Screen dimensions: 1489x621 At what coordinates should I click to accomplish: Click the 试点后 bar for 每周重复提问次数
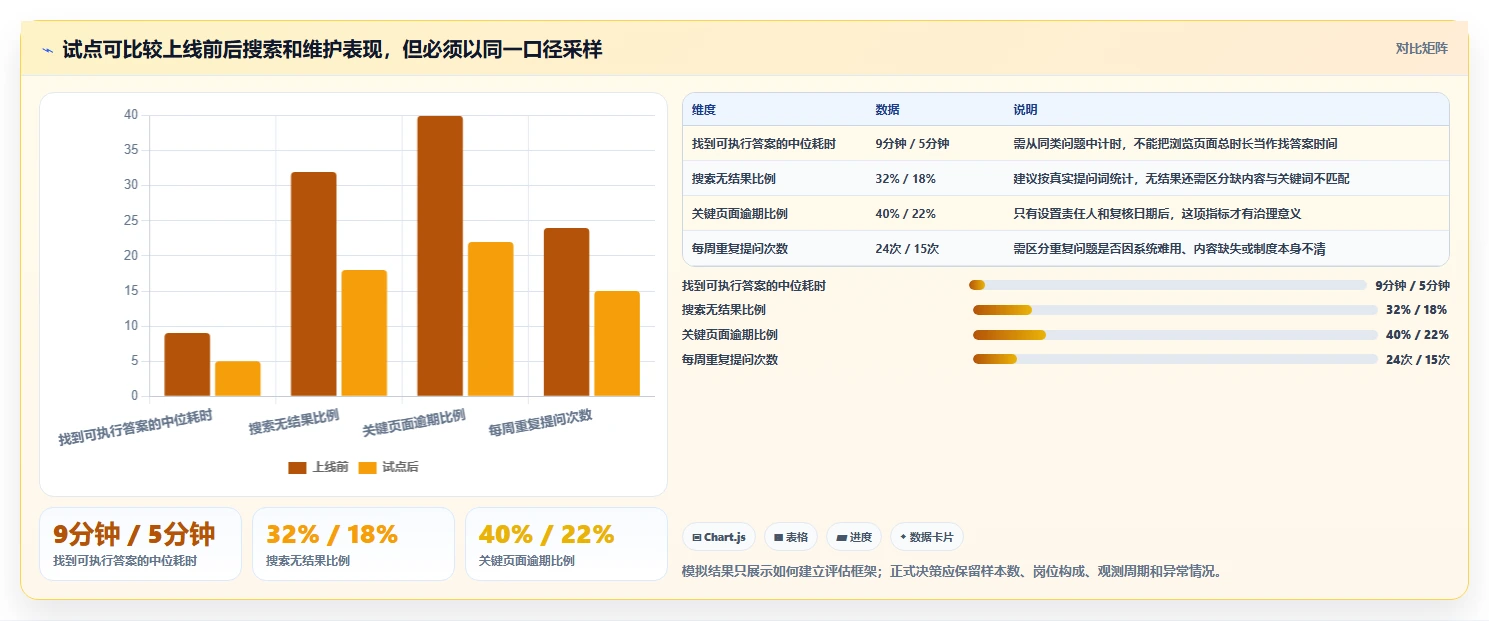(617, 344)
